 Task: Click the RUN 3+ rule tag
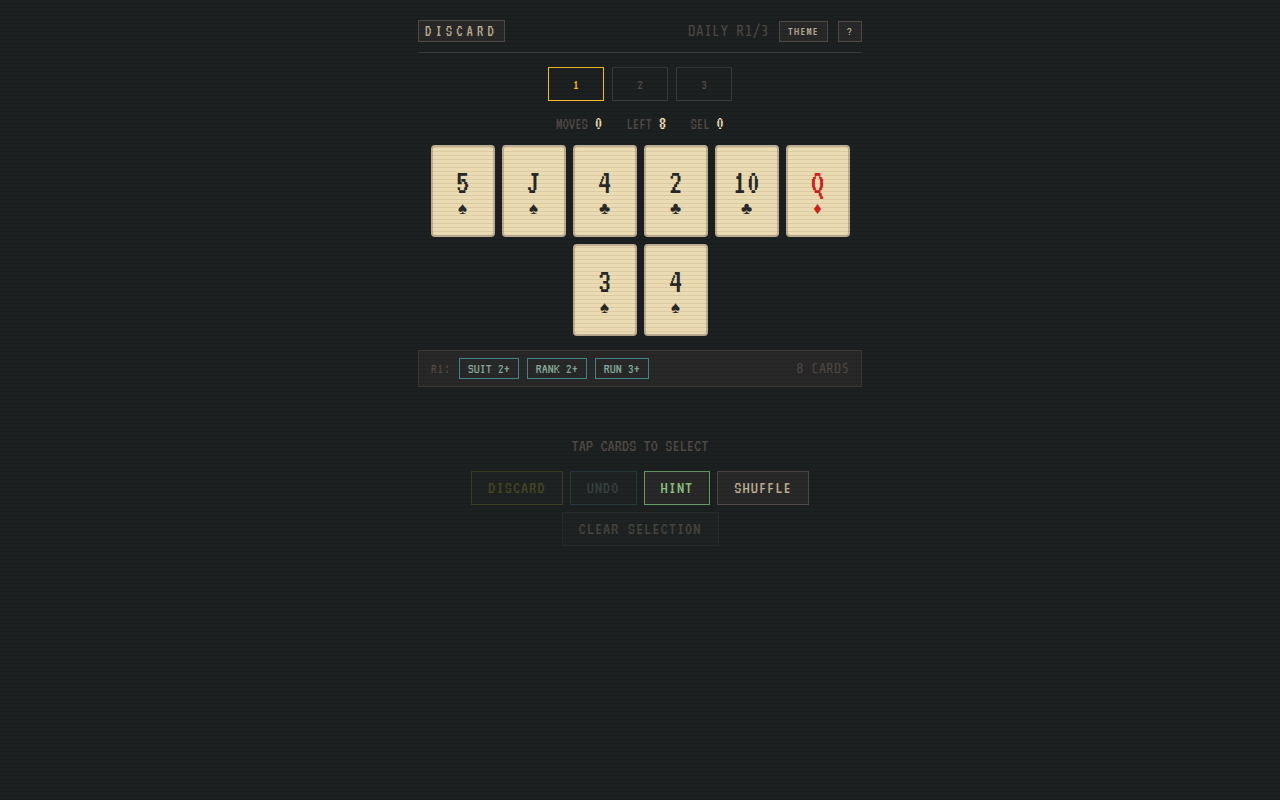click(621, 369)
